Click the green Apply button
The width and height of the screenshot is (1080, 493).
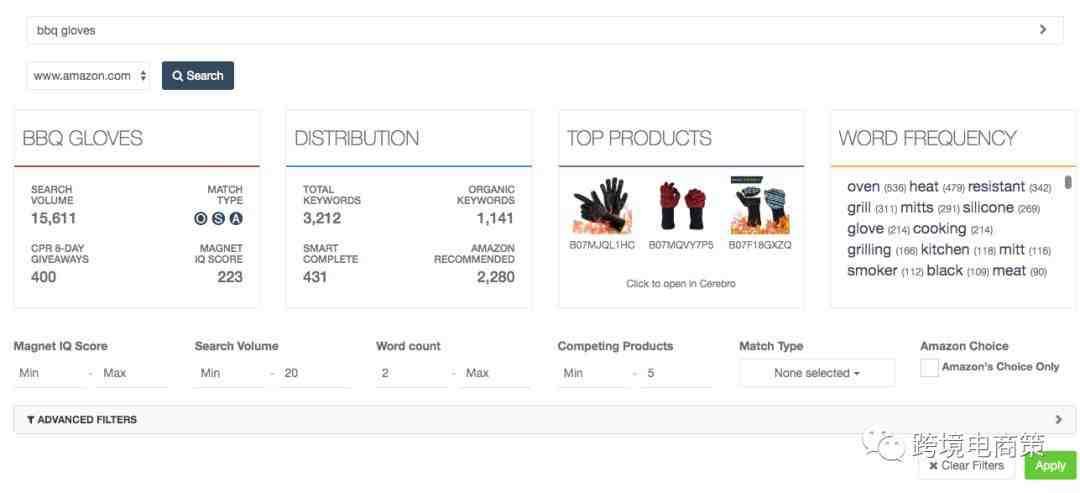(x=1050, y=465)
